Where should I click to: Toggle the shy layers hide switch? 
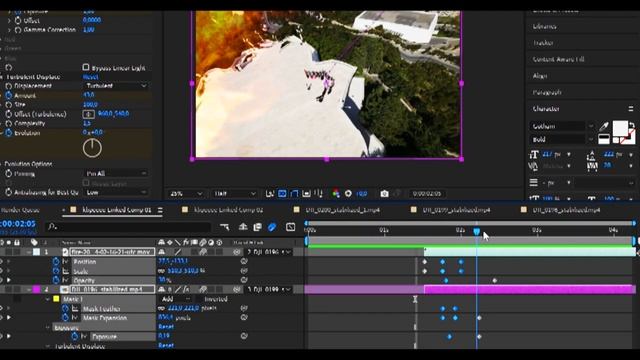[243, 227]
